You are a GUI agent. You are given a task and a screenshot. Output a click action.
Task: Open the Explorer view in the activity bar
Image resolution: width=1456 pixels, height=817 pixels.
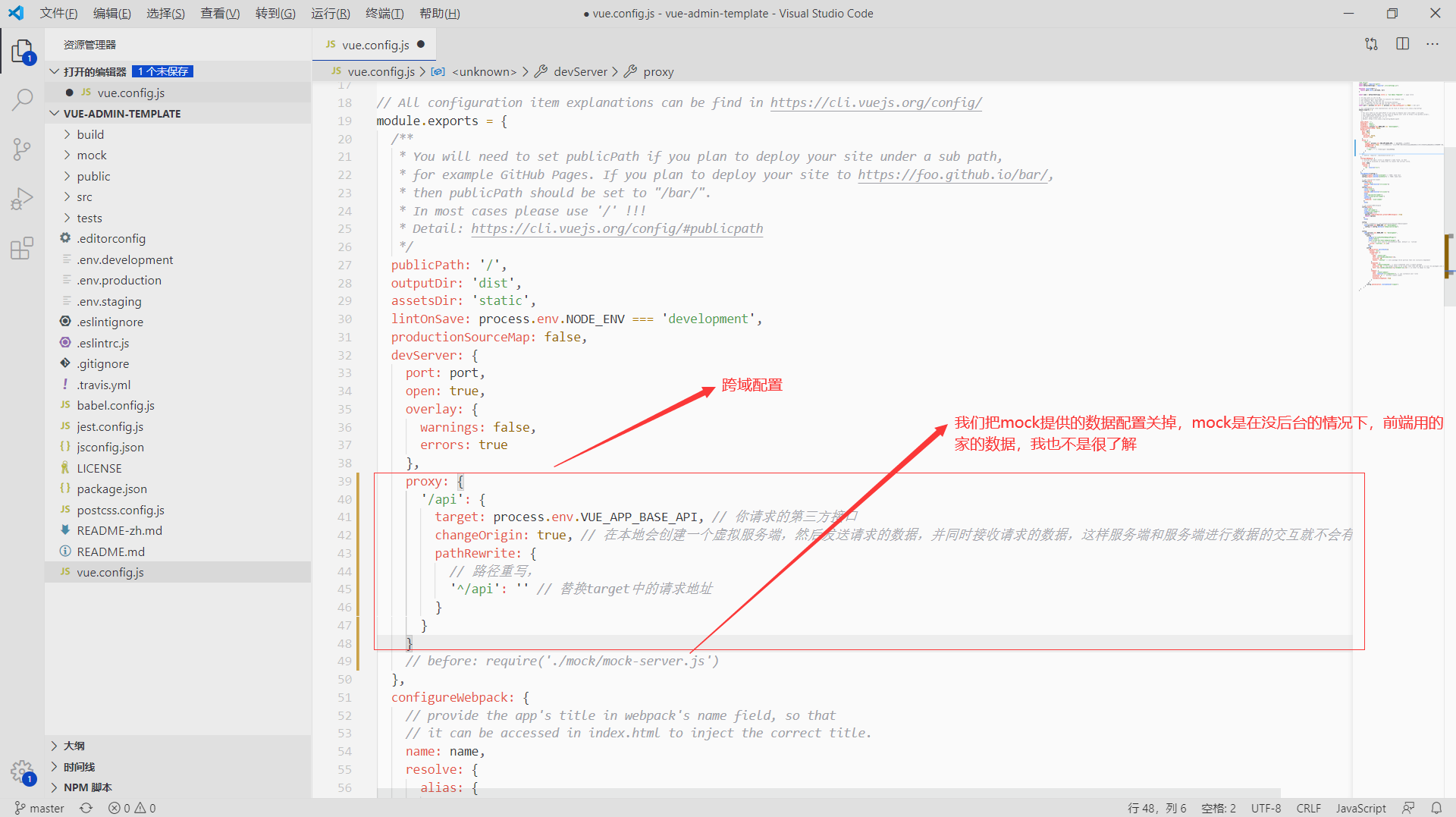(23, 52)
